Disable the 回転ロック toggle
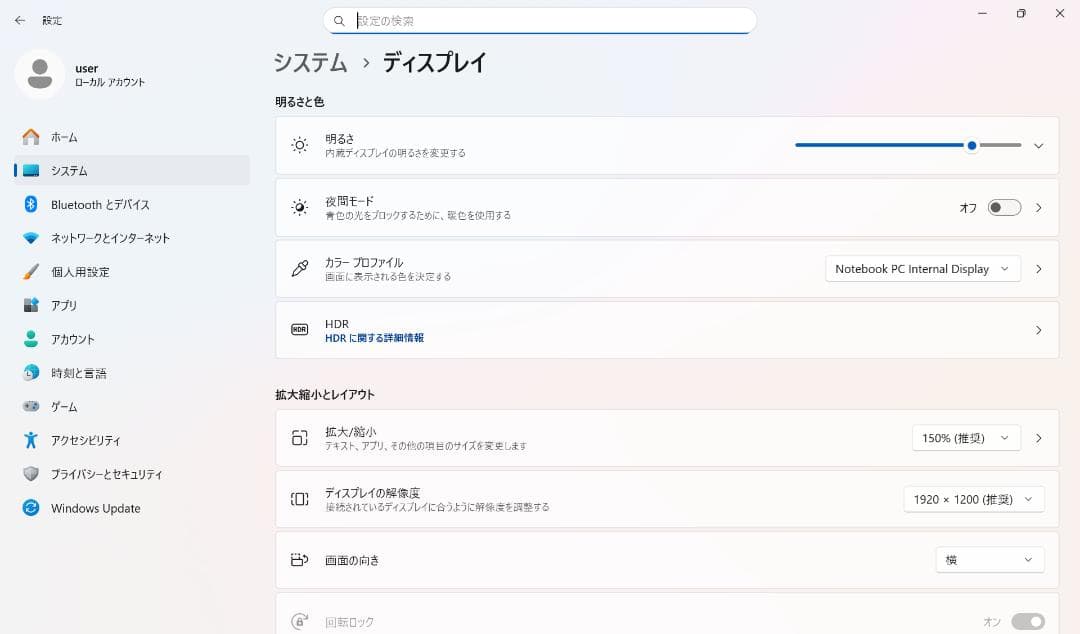The width and height of the screenshot is (1080, 634). 1029,621
